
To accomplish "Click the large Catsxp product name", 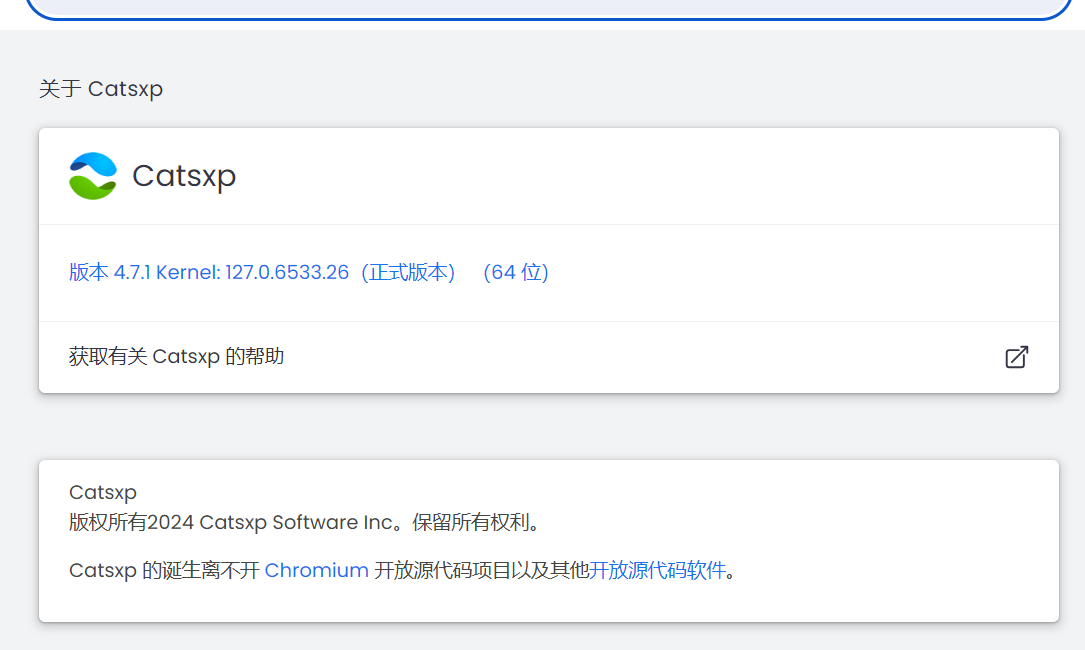I will click(x=184, y=176).
